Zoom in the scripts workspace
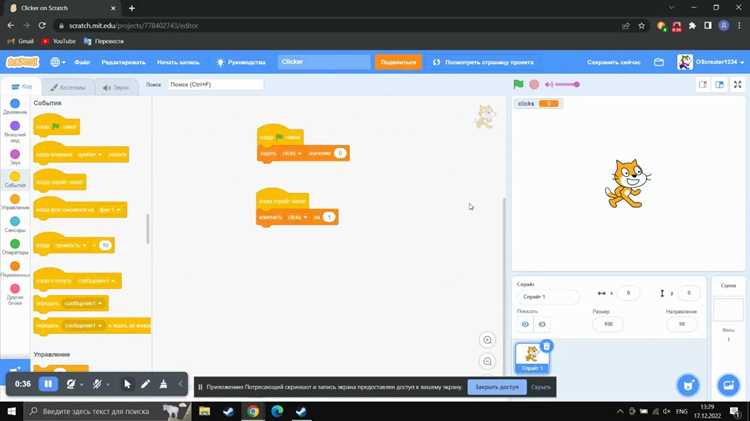Viewport: 750px width, 421px height. (487, 340)
